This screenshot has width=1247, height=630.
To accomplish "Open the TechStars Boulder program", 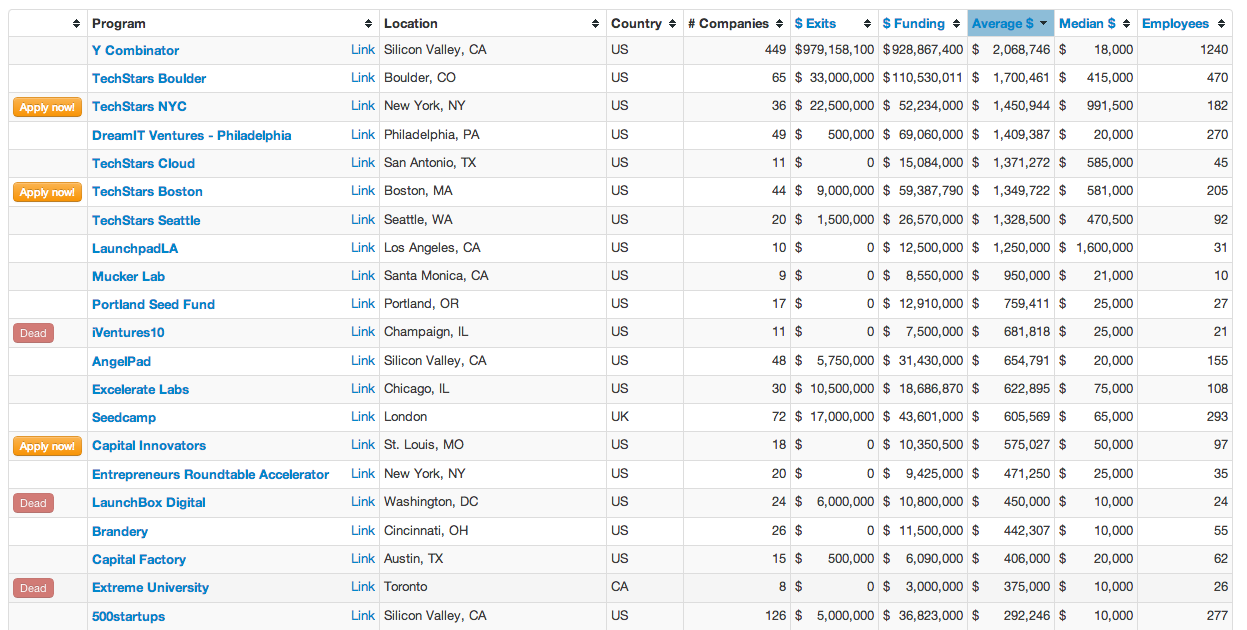I will point(149,78).
